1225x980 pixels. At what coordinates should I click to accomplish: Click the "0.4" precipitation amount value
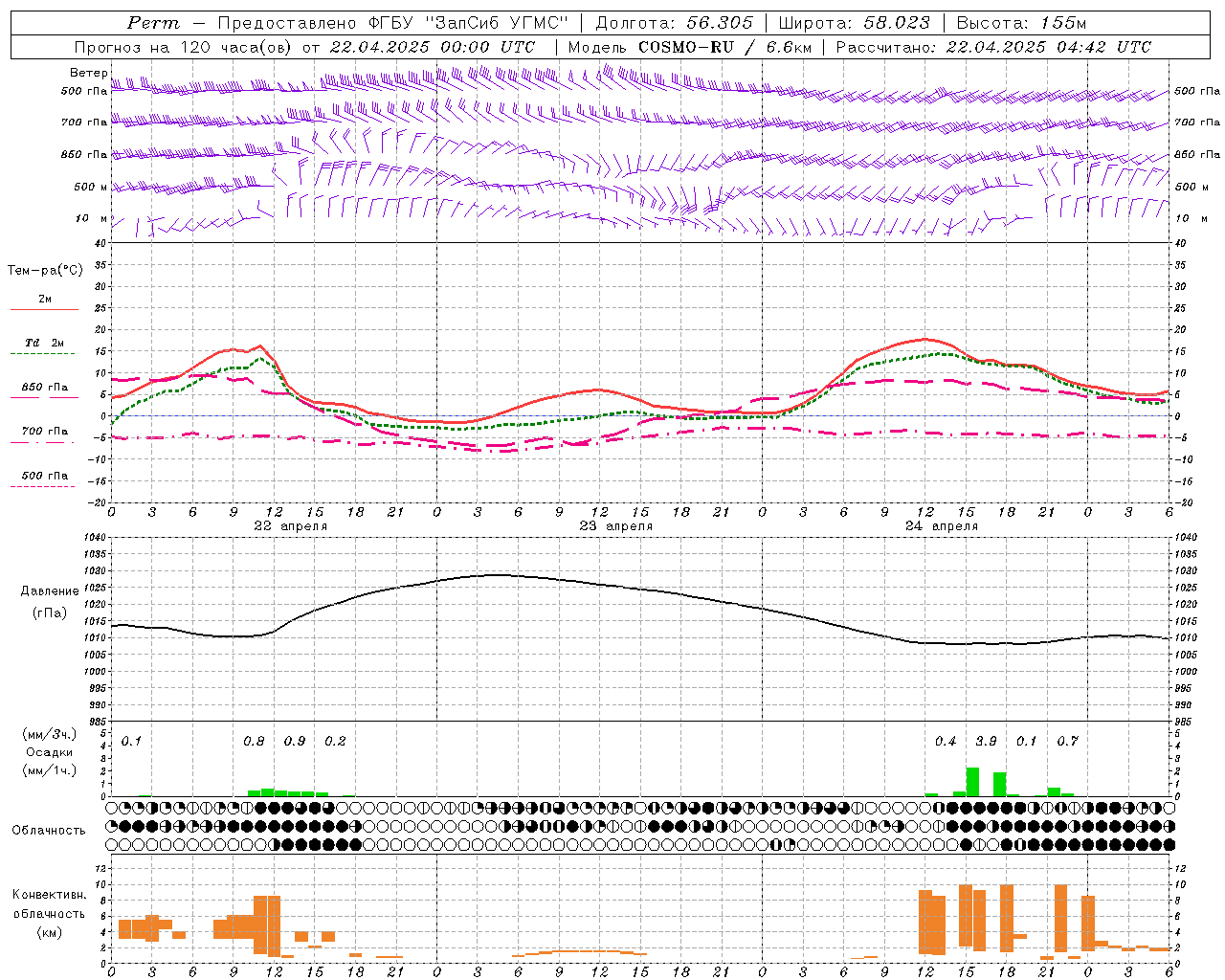(946, 741)
